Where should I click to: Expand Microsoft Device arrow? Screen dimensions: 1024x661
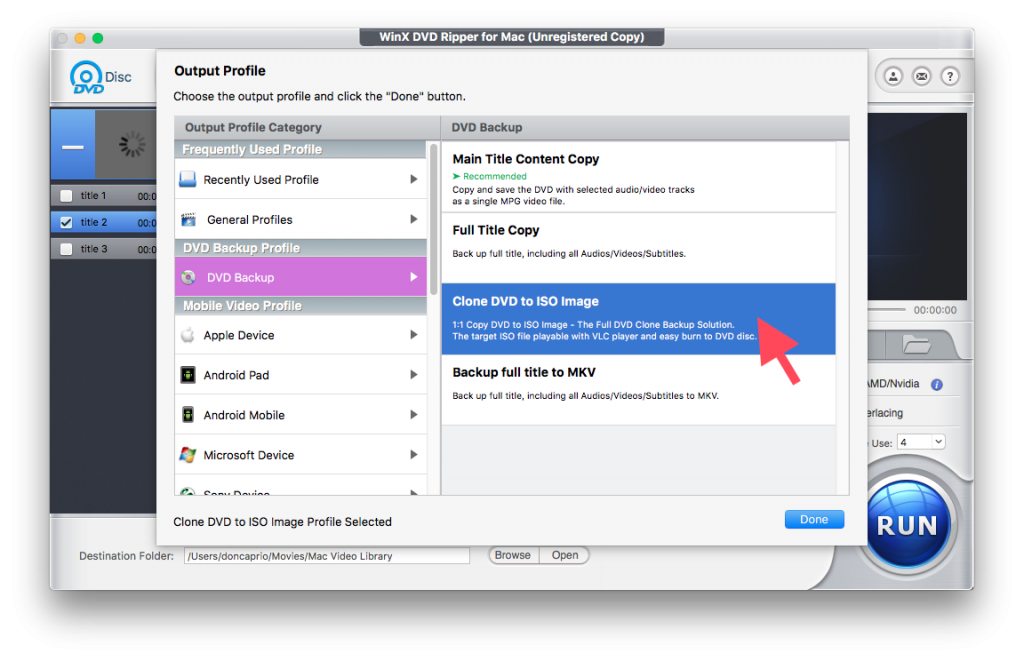tap(413, 455)
